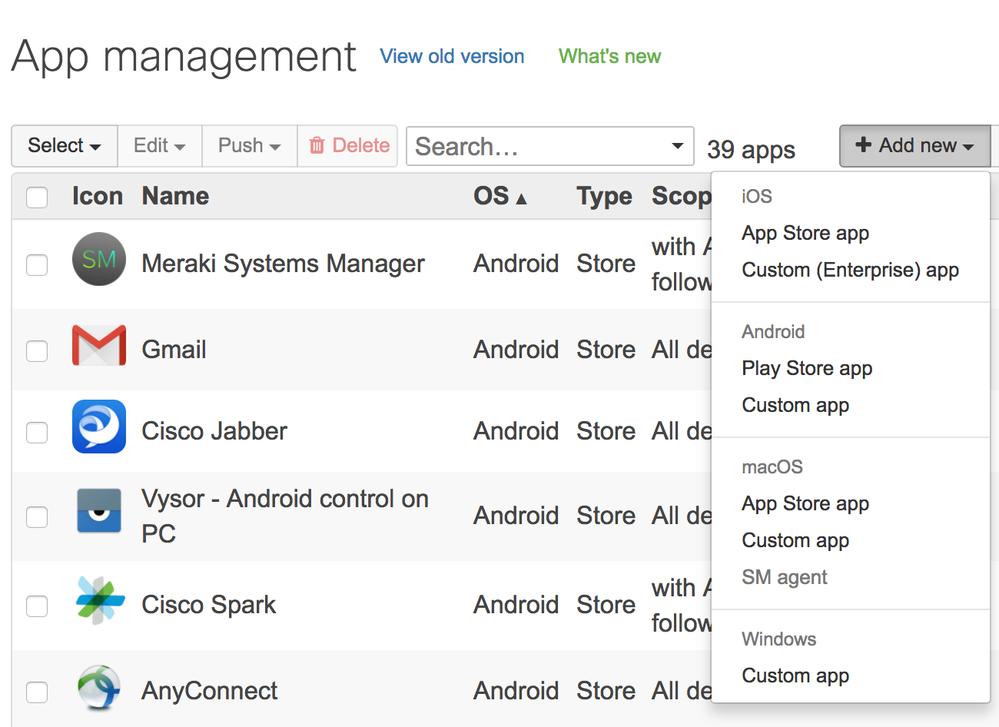The height and width of the screenshot is (727, 999).
Task: Check the Meraki Systems Manager row checkbox
Action: click(x=37, y=264)
